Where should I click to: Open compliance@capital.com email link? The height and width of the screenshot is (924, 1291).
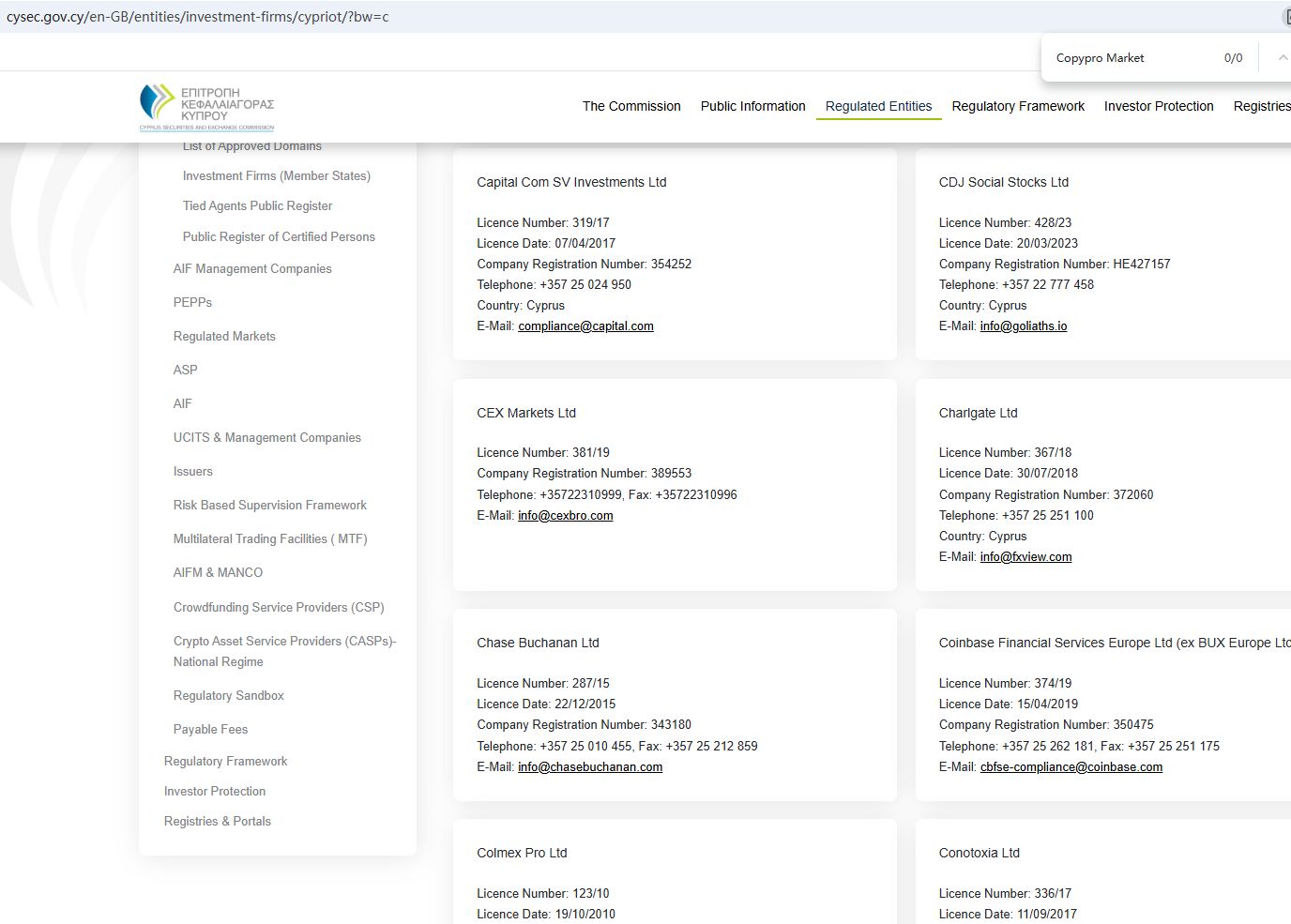tap(585, 326)
